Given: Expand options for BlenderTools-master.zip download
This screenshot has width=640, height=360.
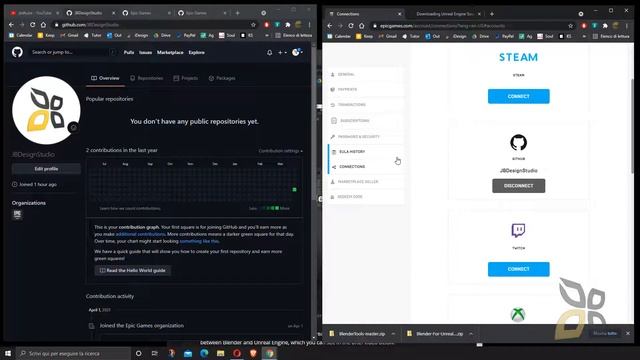Looking at the screenshot, I should (393, 333).
